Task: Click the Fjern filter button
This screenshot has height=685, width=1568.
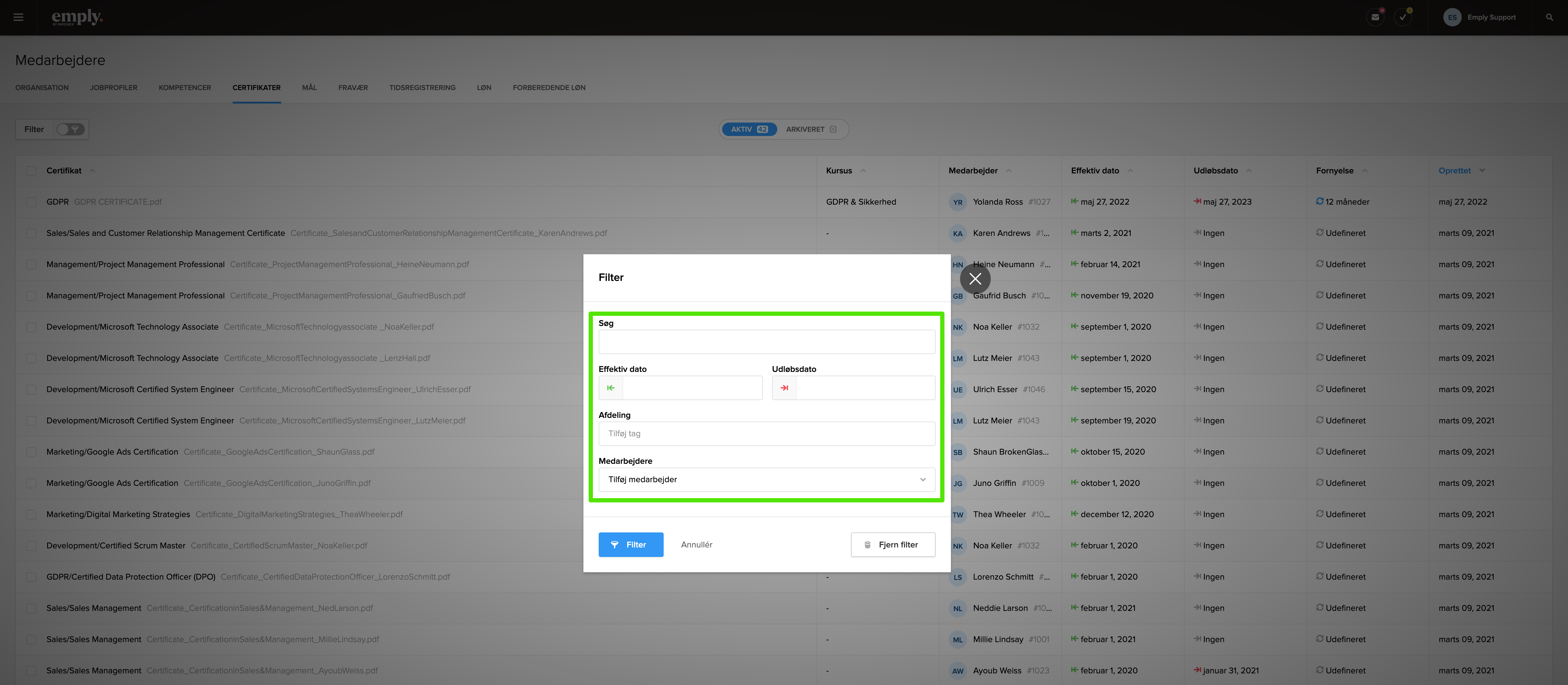Action: tap(892, 544)
